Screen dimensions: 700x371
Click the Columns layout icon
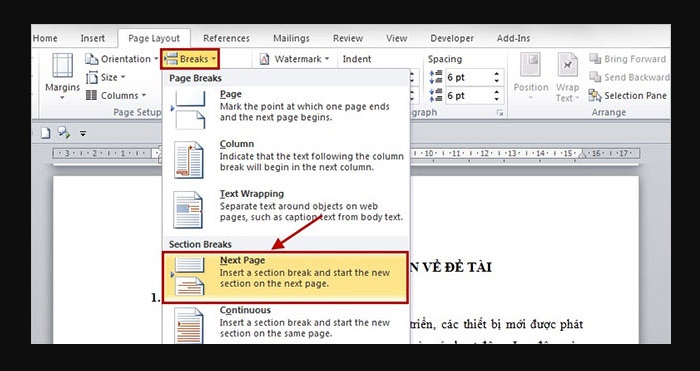click(92, 96)
